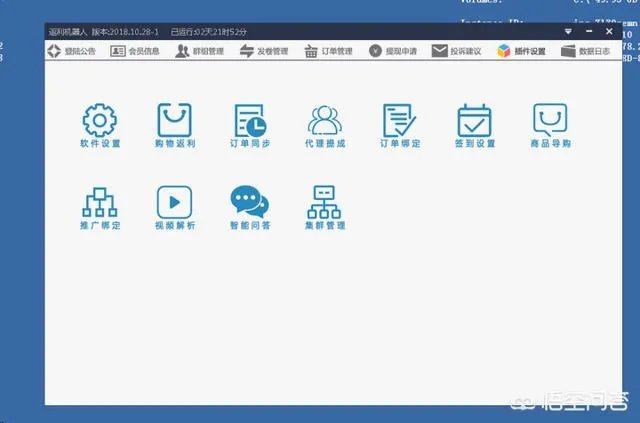Click the 提现申请 toolbar button
This screenshot has height=423, width=640.
[393, 51]
